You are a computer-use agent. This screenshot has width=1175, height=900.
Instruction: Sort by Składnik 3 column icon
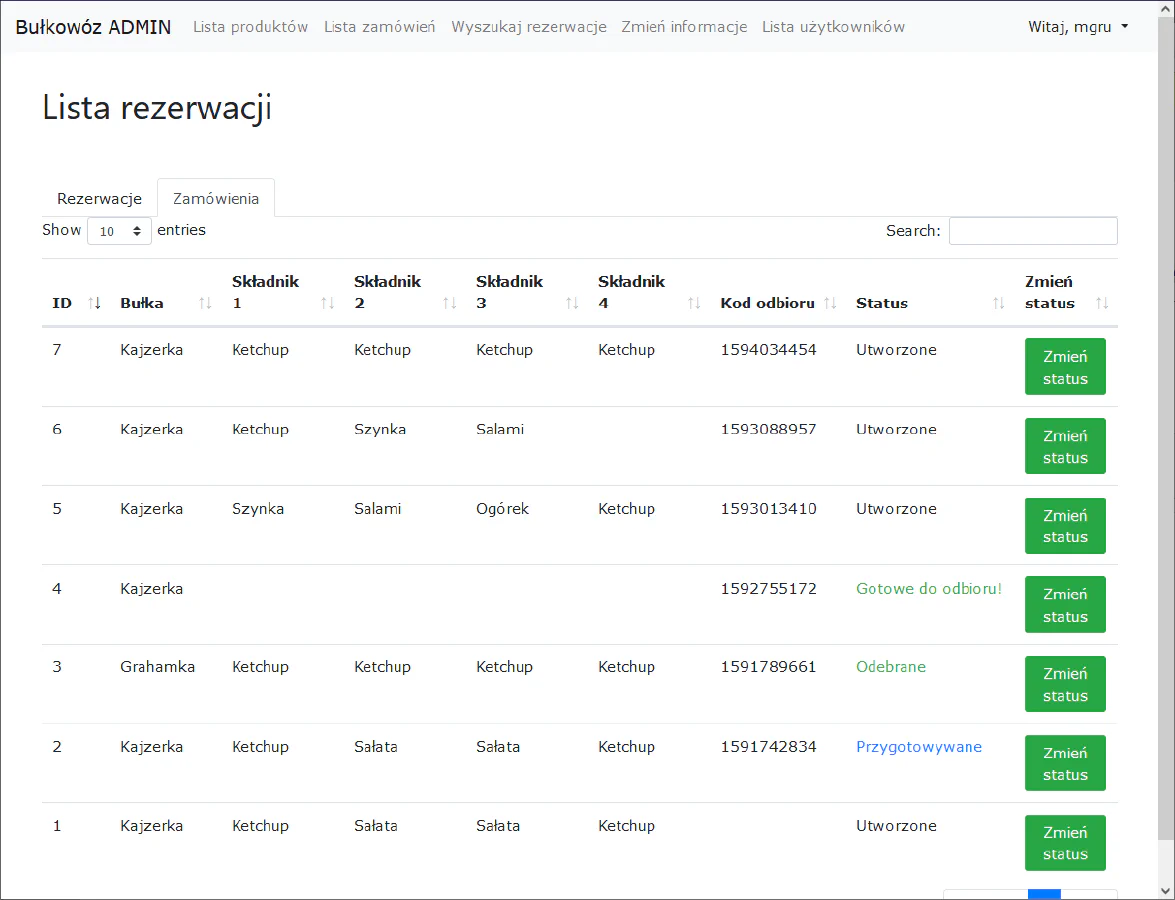click(571, 303)
